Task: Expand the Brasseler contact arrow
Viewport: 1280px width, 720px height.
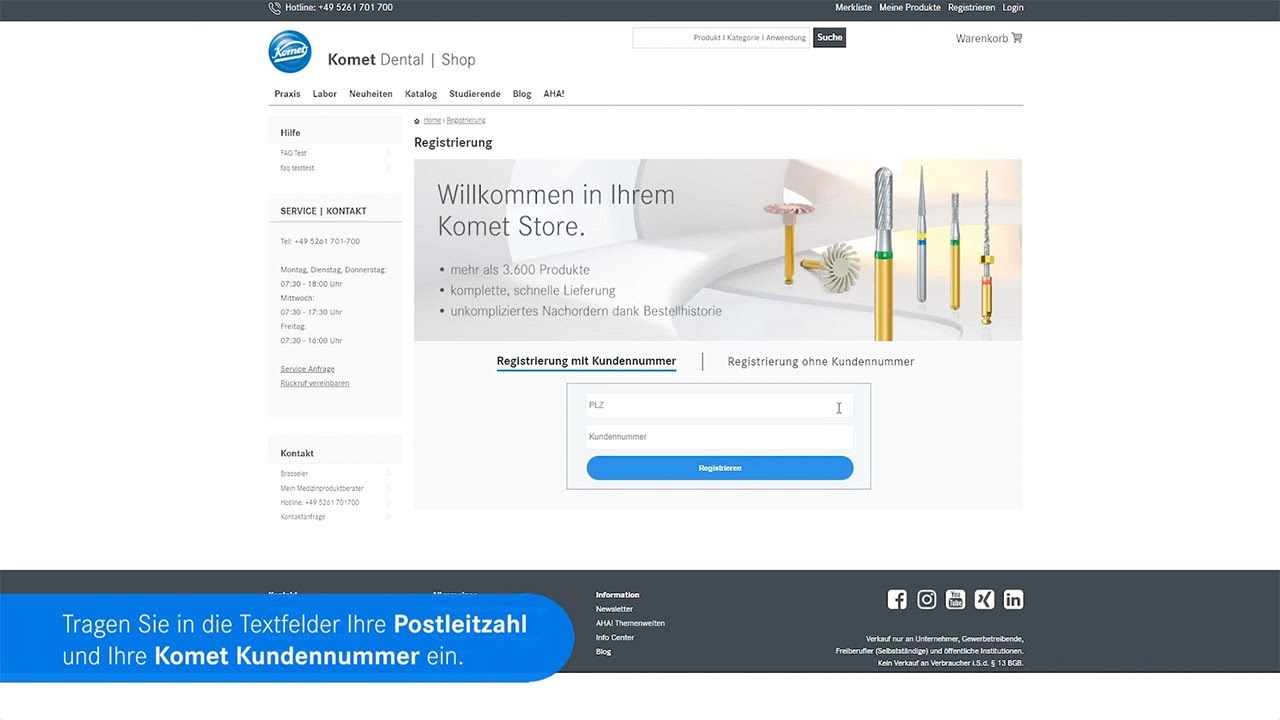Action: click(x=388, y=474)
